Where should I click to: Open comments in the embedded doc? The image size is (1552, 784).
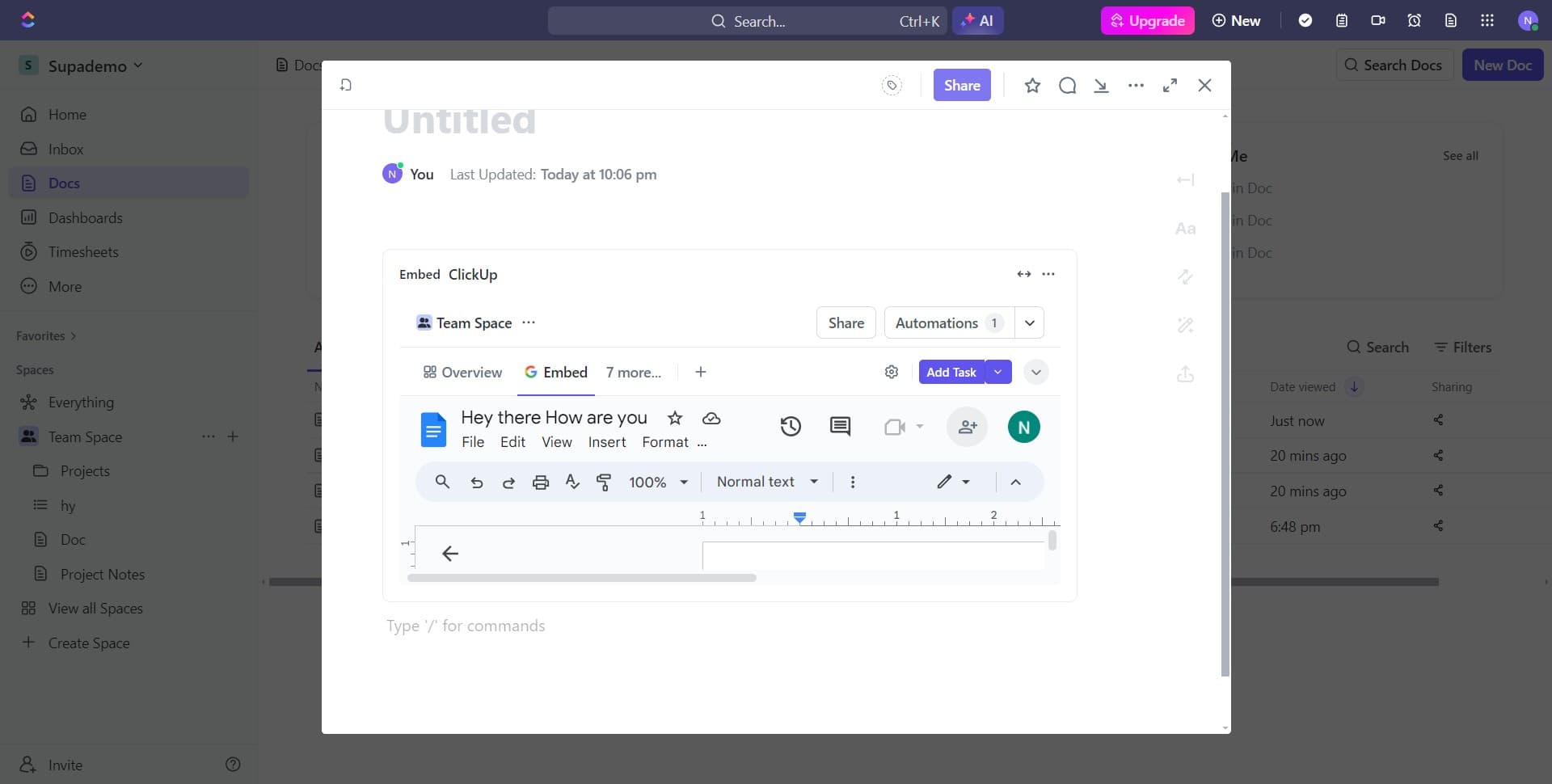(841, 426)
